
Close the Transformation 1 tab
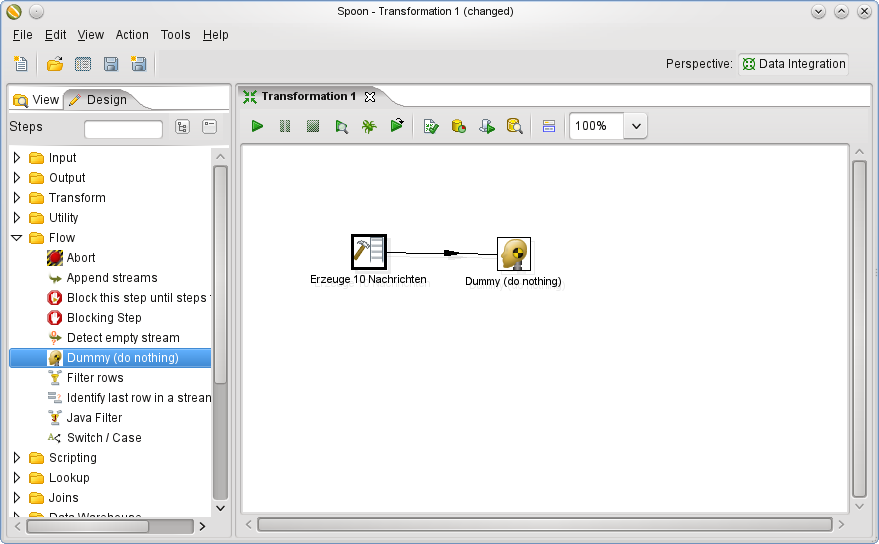pyautogui.click(x=370, y=97)
